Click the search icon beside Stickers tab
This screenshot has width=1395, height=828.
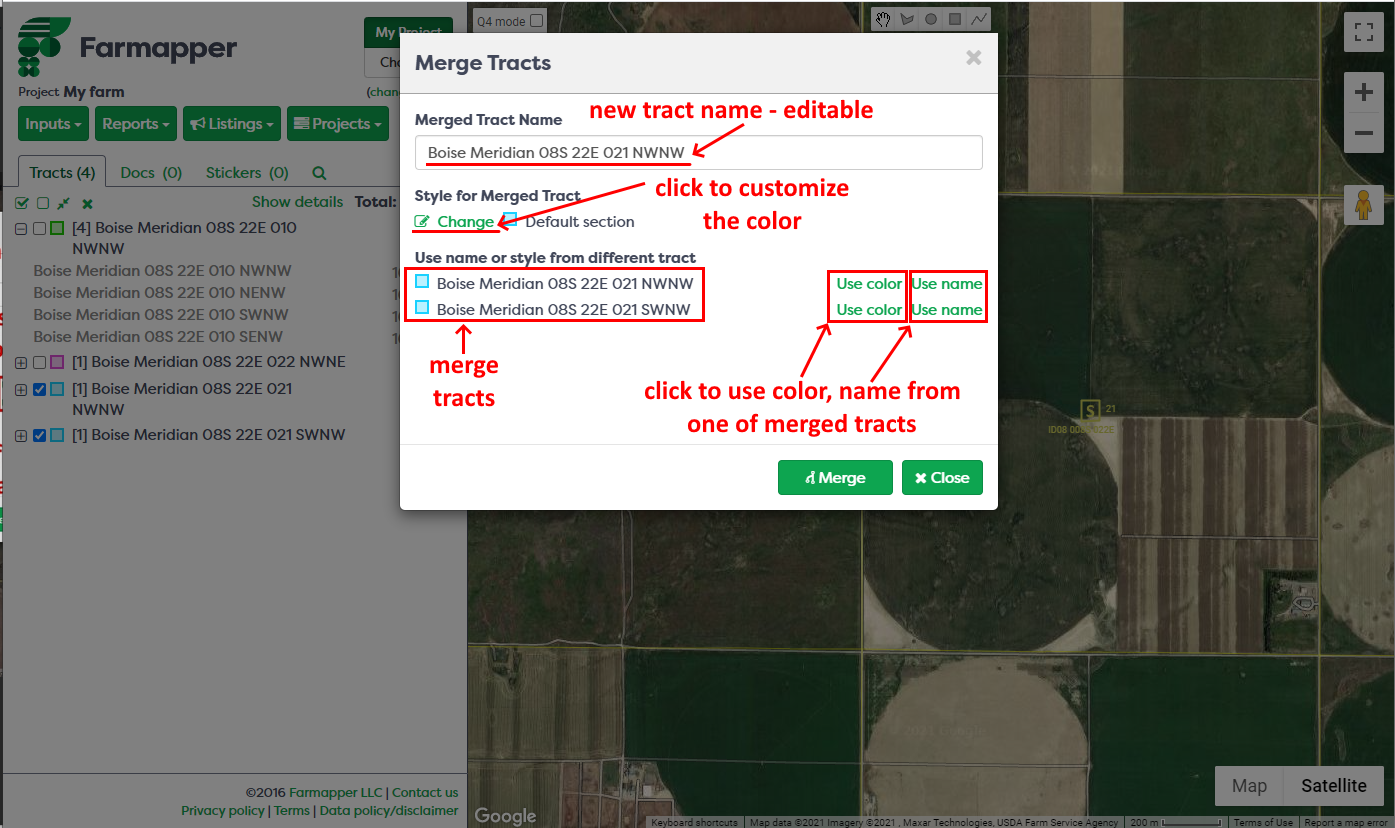(x=319, y=173)
